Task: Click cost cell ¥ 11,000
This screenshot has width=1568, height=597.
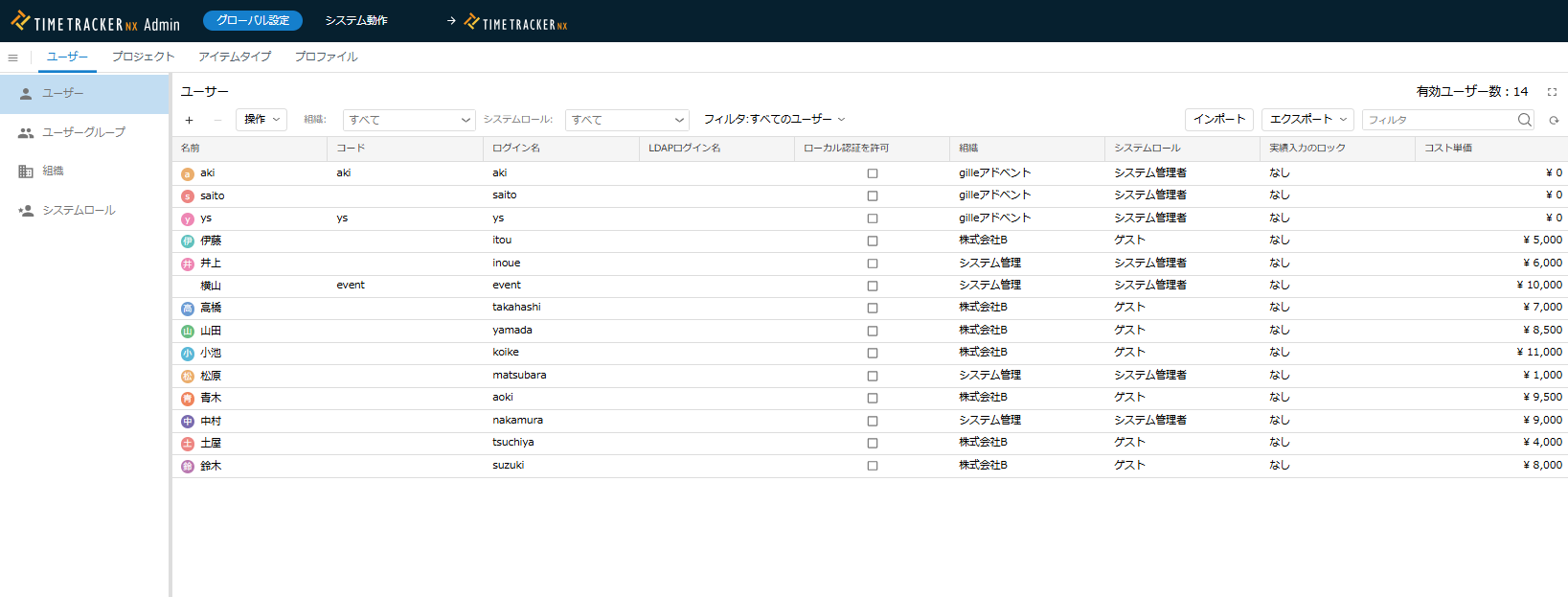Action: [1539, 353]
